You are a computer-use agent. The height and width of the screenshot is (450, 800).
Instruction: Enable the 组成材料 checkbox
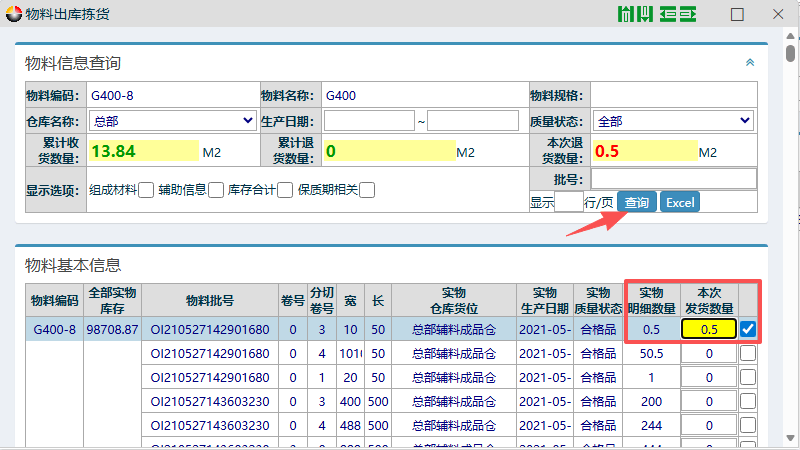[x=146, y=190]
